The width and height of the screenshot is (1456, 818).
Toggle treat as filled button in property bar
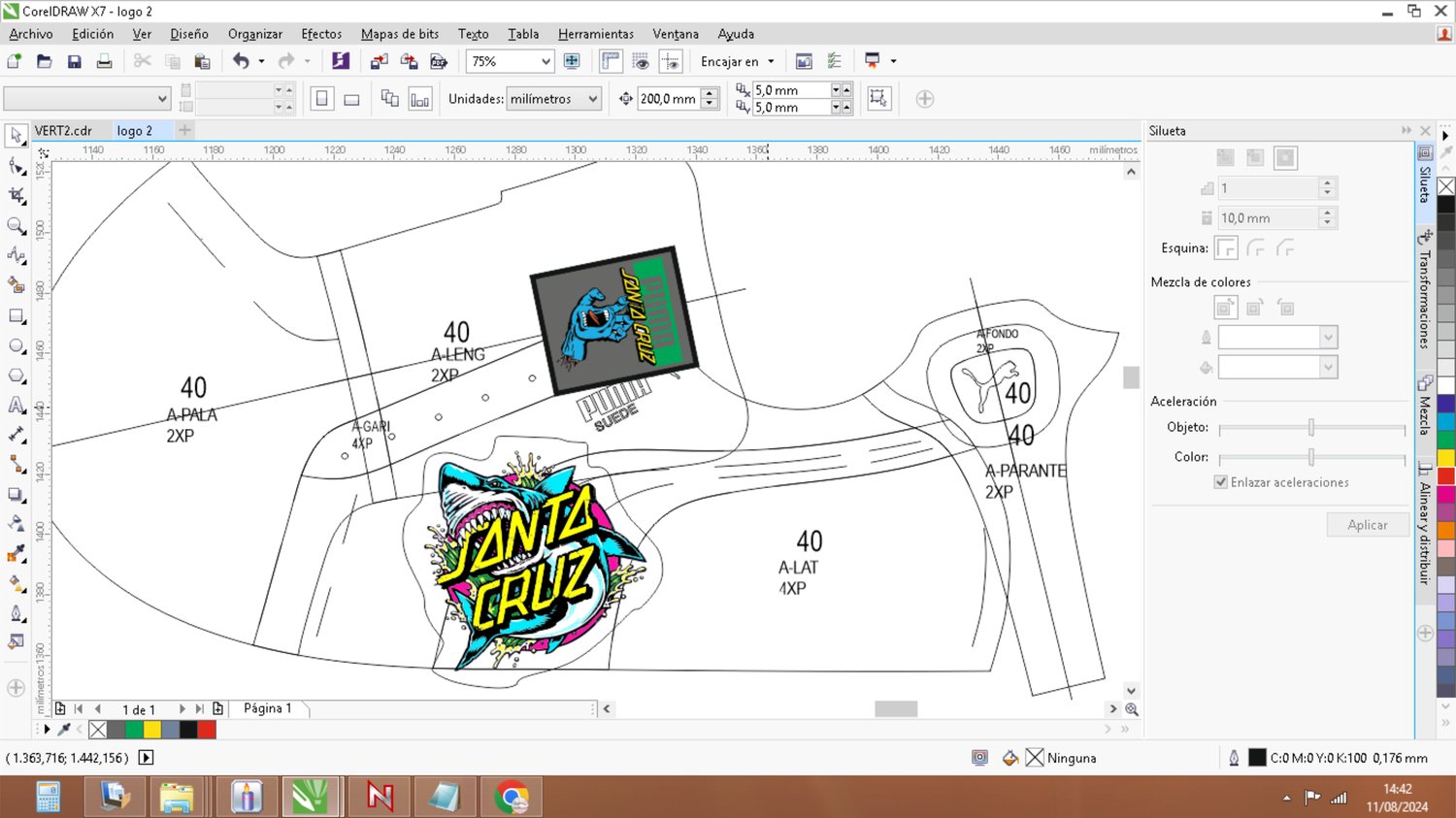[x=879, y=99]
